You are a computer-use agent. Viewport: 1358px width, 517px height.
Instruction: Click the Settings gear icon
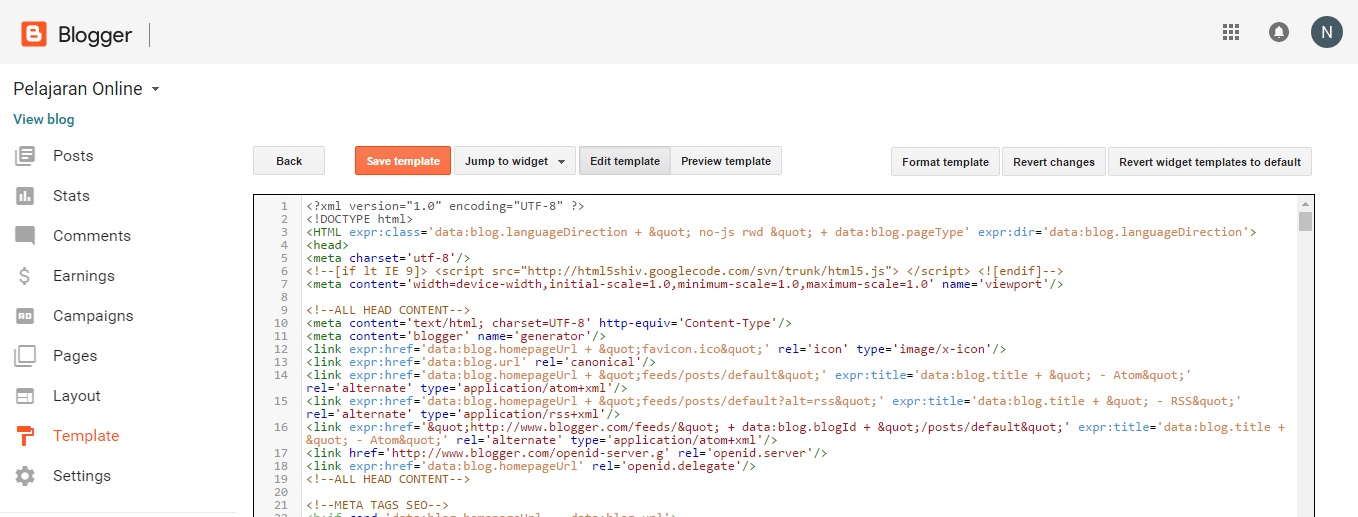[25, 476]
